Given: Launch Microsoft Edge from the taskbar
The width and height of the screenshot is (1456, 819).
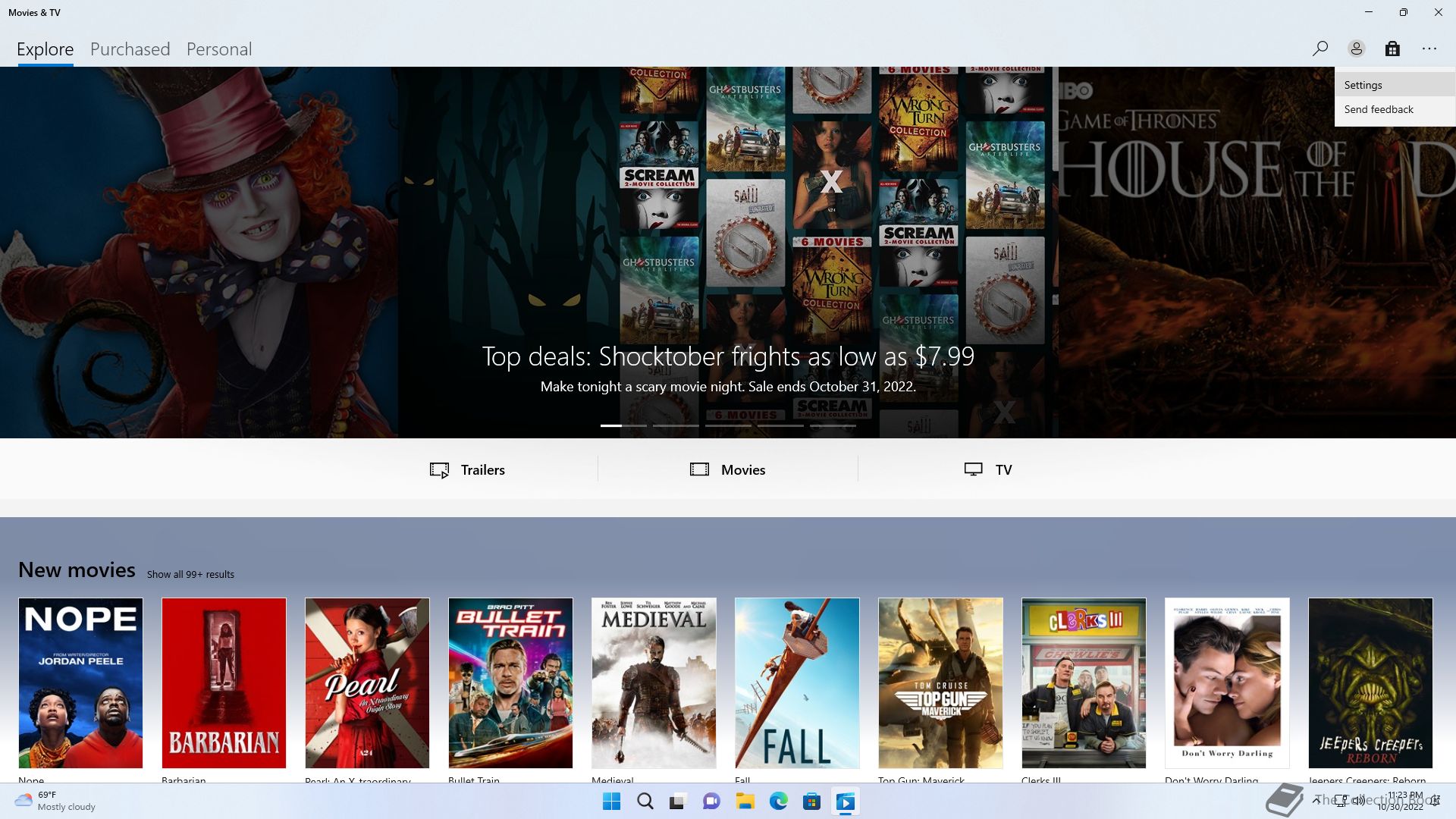Looking at the screenshot, I should coord(778,802).
